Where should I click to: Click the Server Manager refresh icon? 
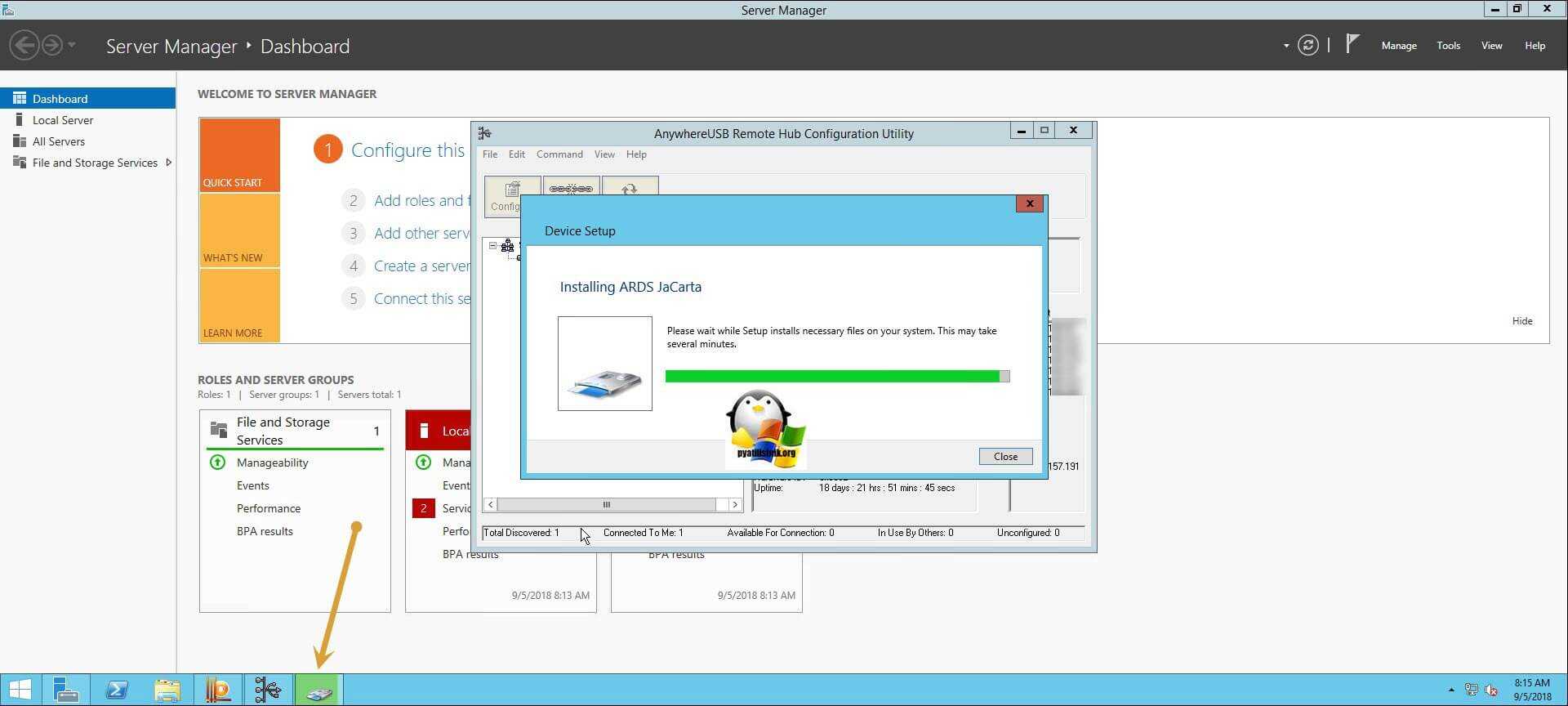(1307, 46)
